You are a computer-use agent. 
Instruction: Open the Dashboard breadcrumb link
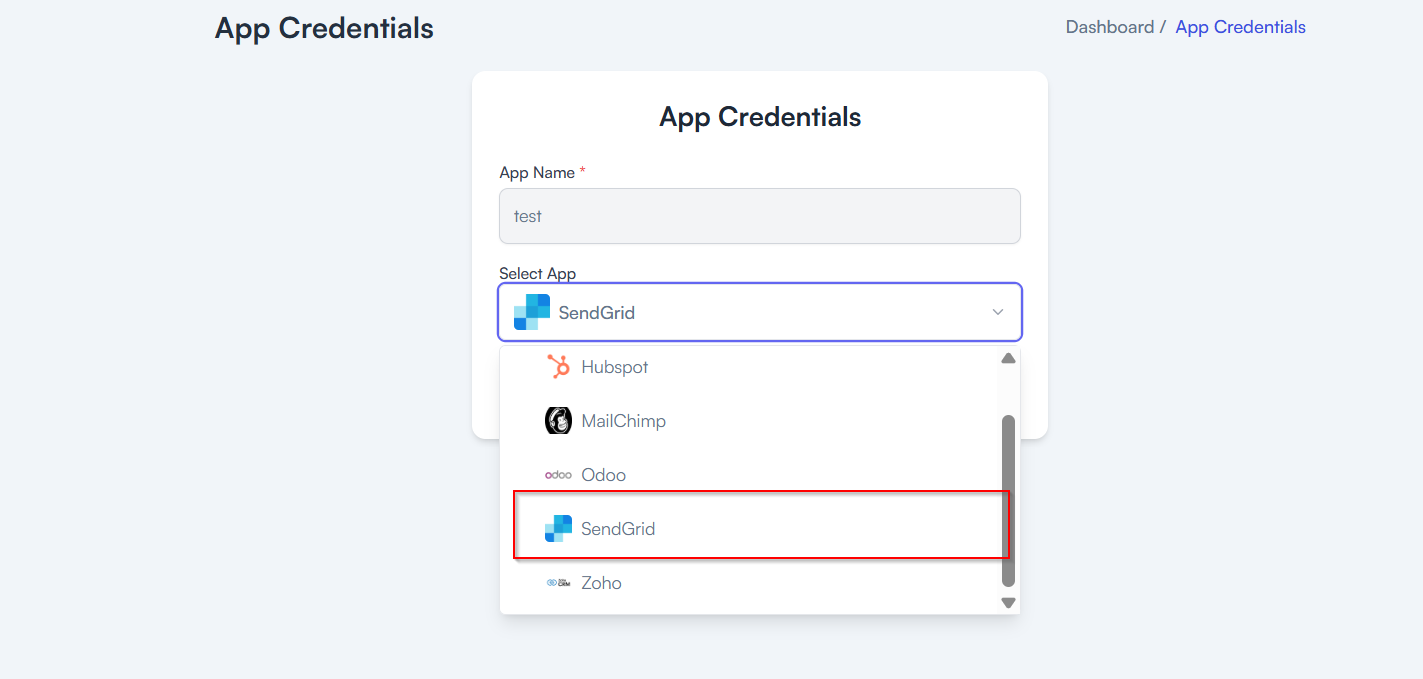pos(1109,27)
